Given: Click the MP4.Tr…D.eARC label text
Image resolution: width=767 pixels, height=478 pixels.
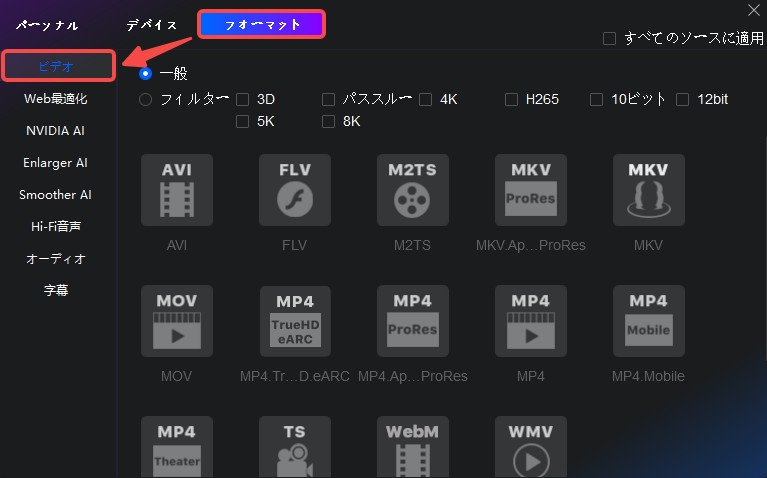Looking at the screenshot, I should pyautogui.click(x=294, y=376).
